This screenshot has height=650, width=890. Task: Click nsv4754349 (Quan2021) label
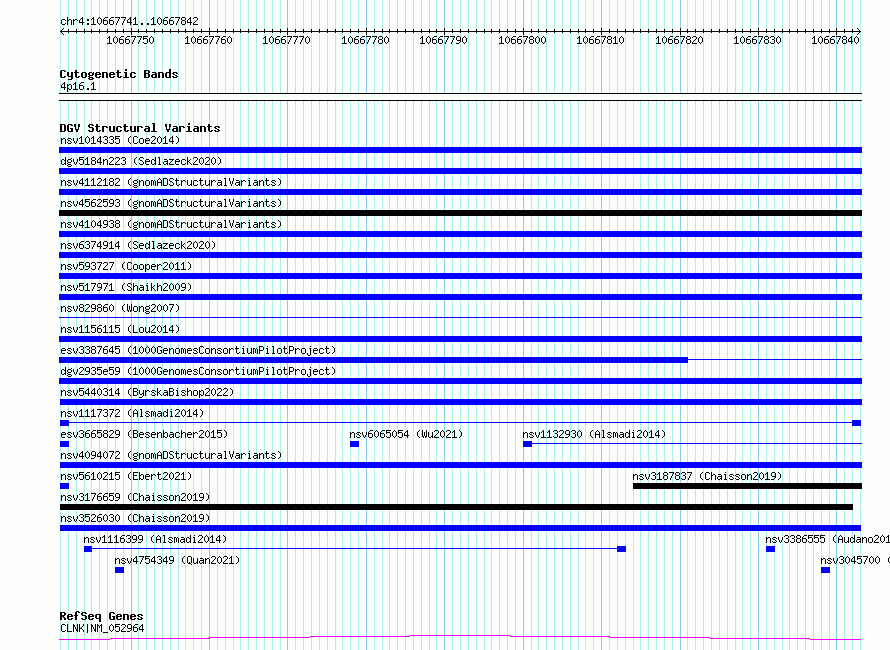coord(177,560)
